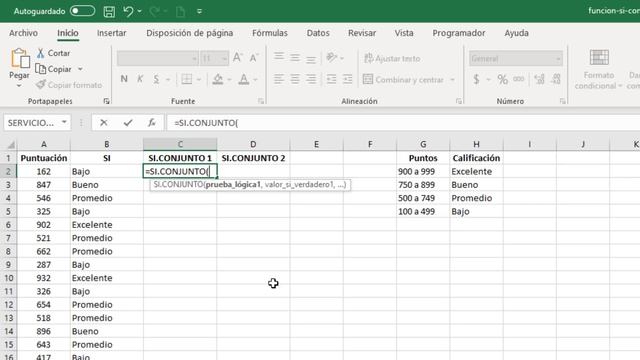Open the Archivo menu
This screenshot has width=640, height=360.
[23, 33]
